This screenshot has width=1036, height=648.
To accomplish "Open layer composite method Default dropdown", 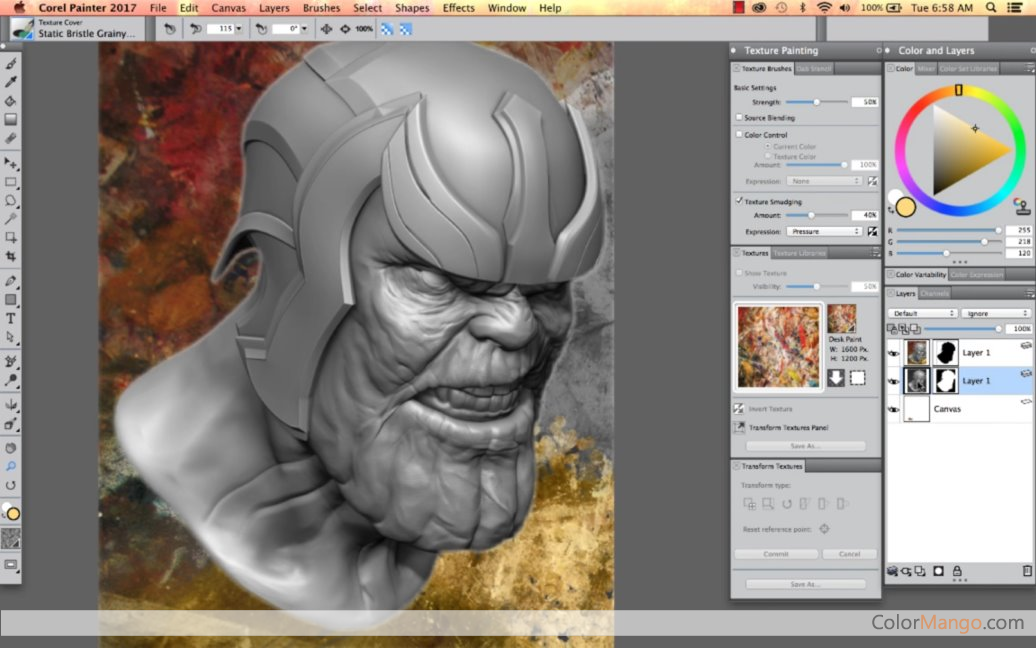I will (922, 313).
